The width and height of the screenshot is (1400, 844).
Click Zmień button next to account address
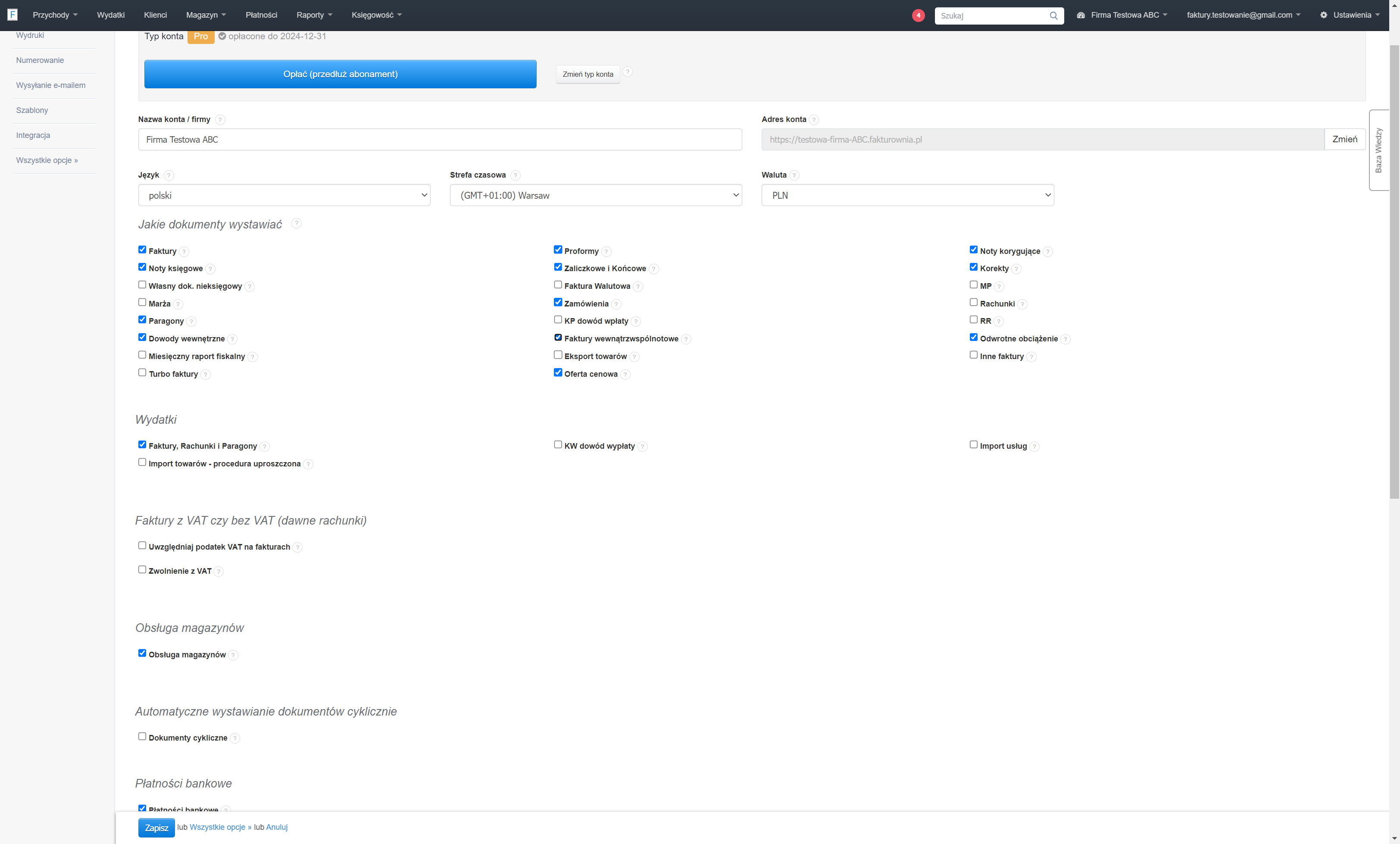tap(1344, 139)
